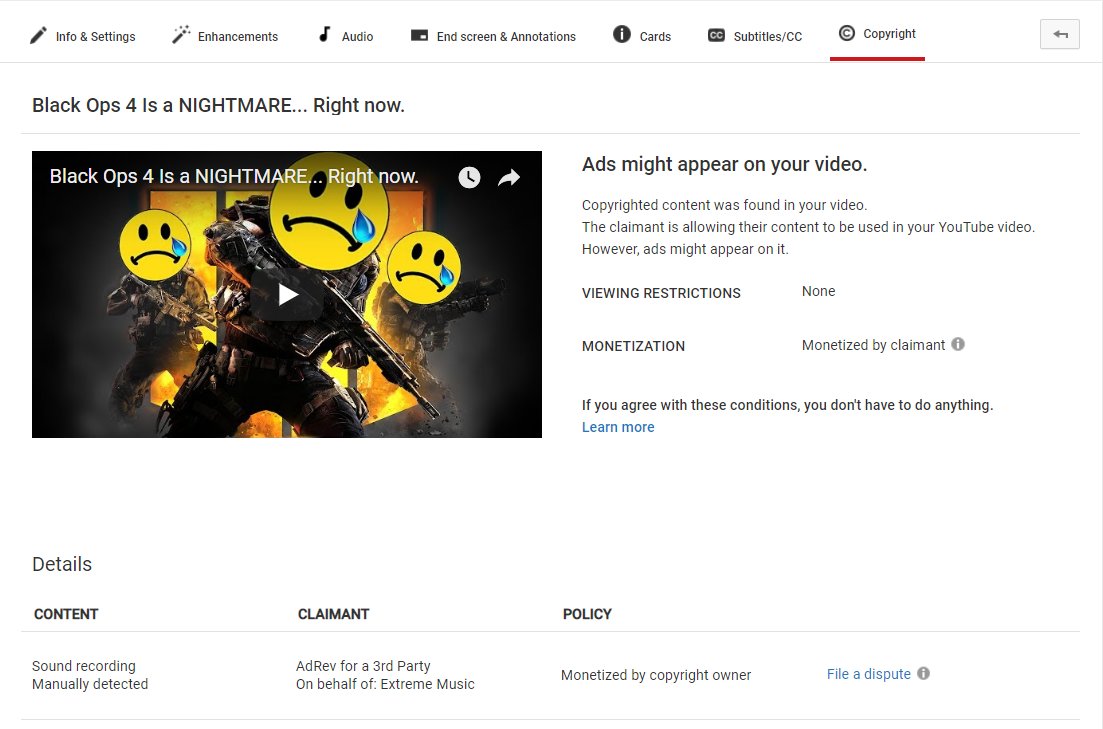Switch to the Enhancements tab

(225, 36)
